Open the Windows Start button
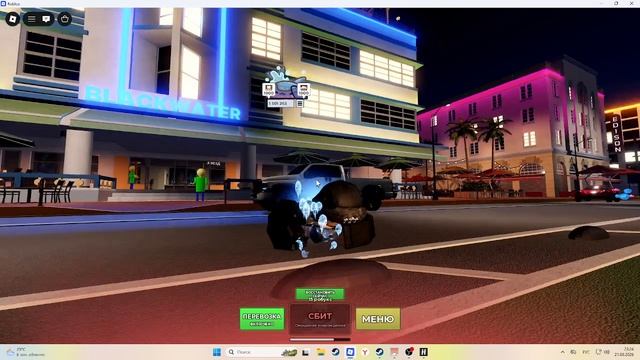Screen dimensions: 640x360 click(x=217, y=352)
